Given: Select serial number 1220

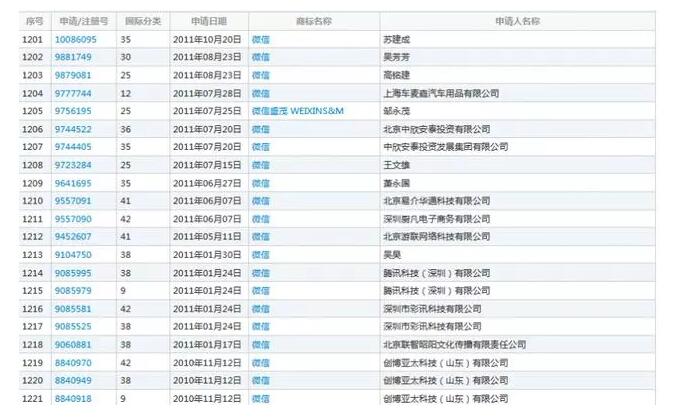Looking at the screenshot, I should (33, 380).
